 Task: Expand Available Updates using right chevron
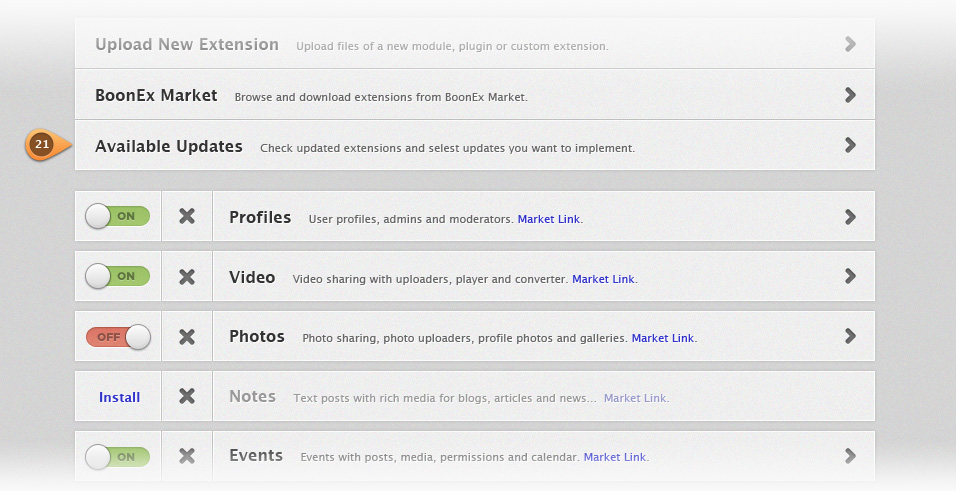tap(850, 145)
